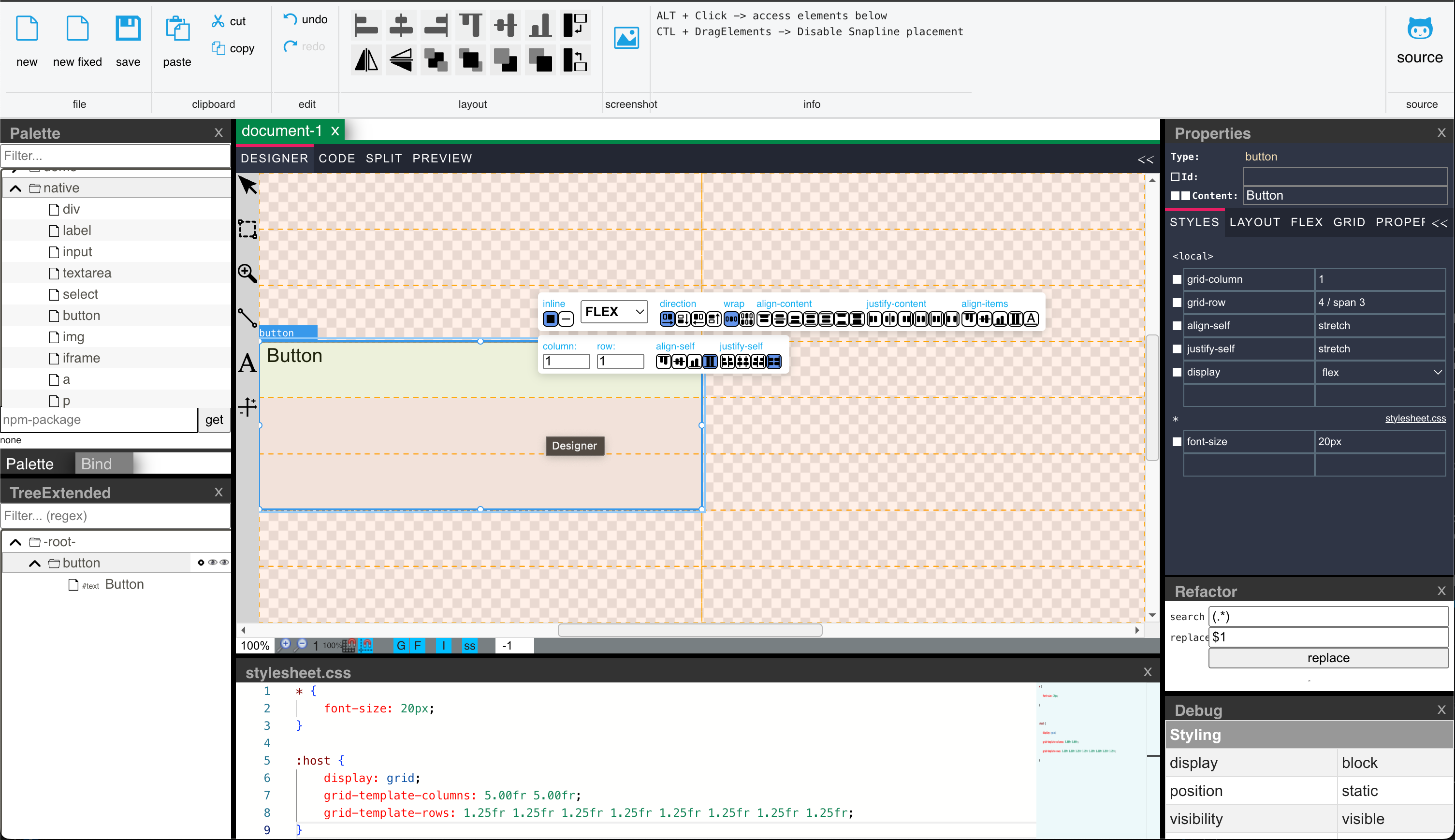
Task: Toggle checkbox beside font-size property
Action: (1177, 441)
